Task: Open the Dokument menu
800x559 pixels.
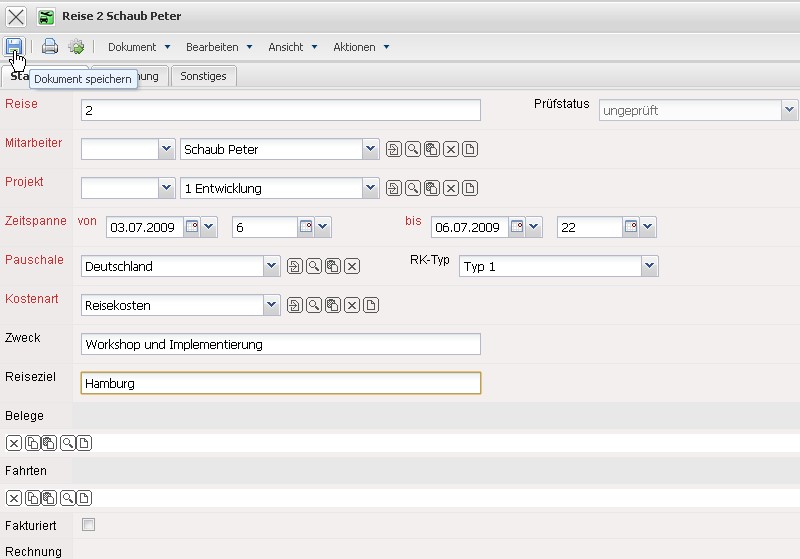Action: click(x=138, y=47)
